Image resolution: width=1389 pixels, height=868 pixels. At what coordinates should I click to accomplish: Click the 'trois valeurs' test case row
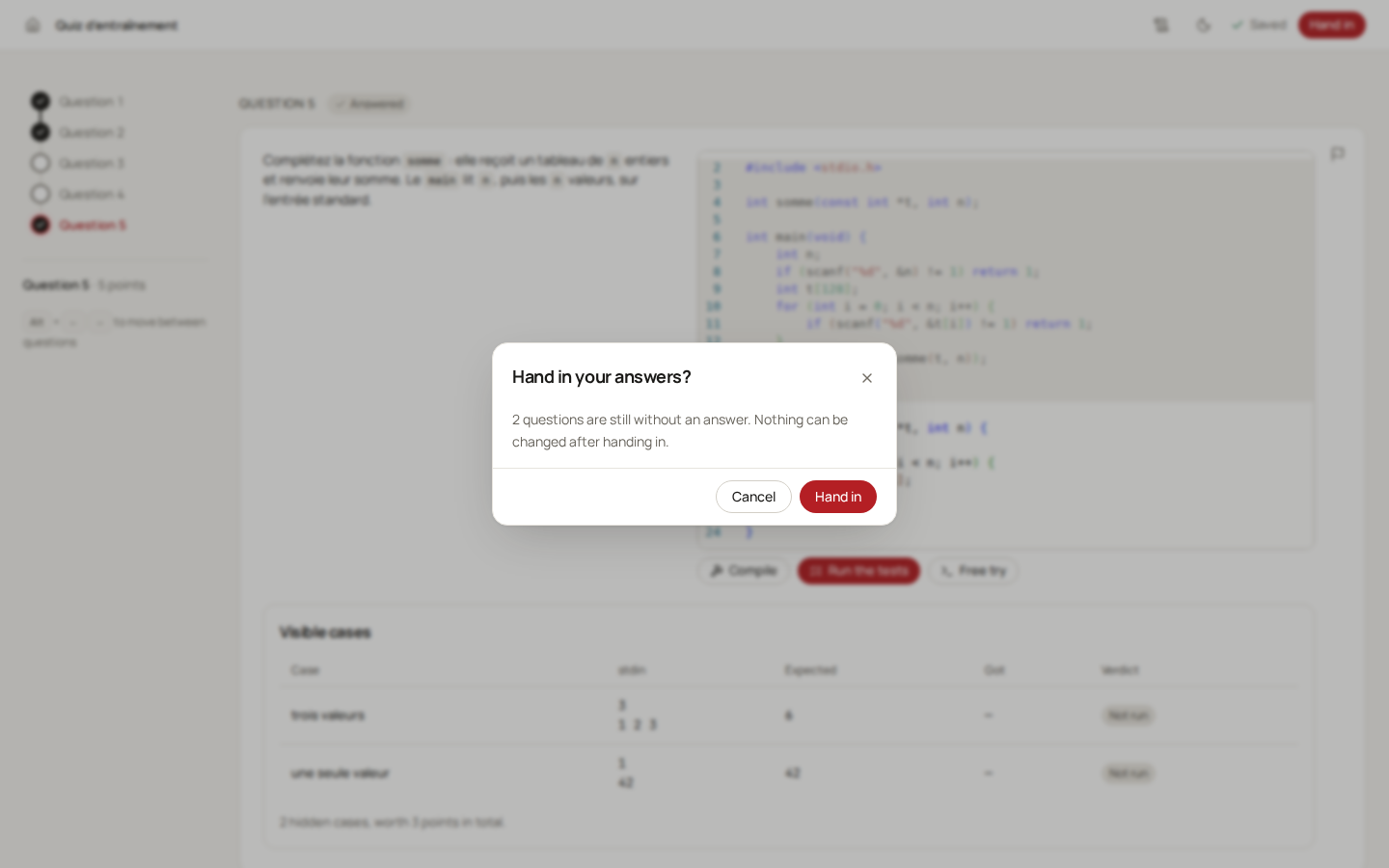coord(790,716)
